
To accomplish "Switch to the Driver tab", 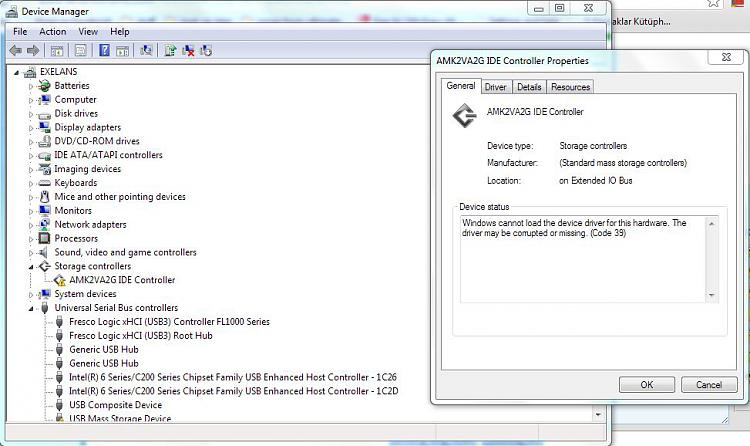I will pos(496,87).
